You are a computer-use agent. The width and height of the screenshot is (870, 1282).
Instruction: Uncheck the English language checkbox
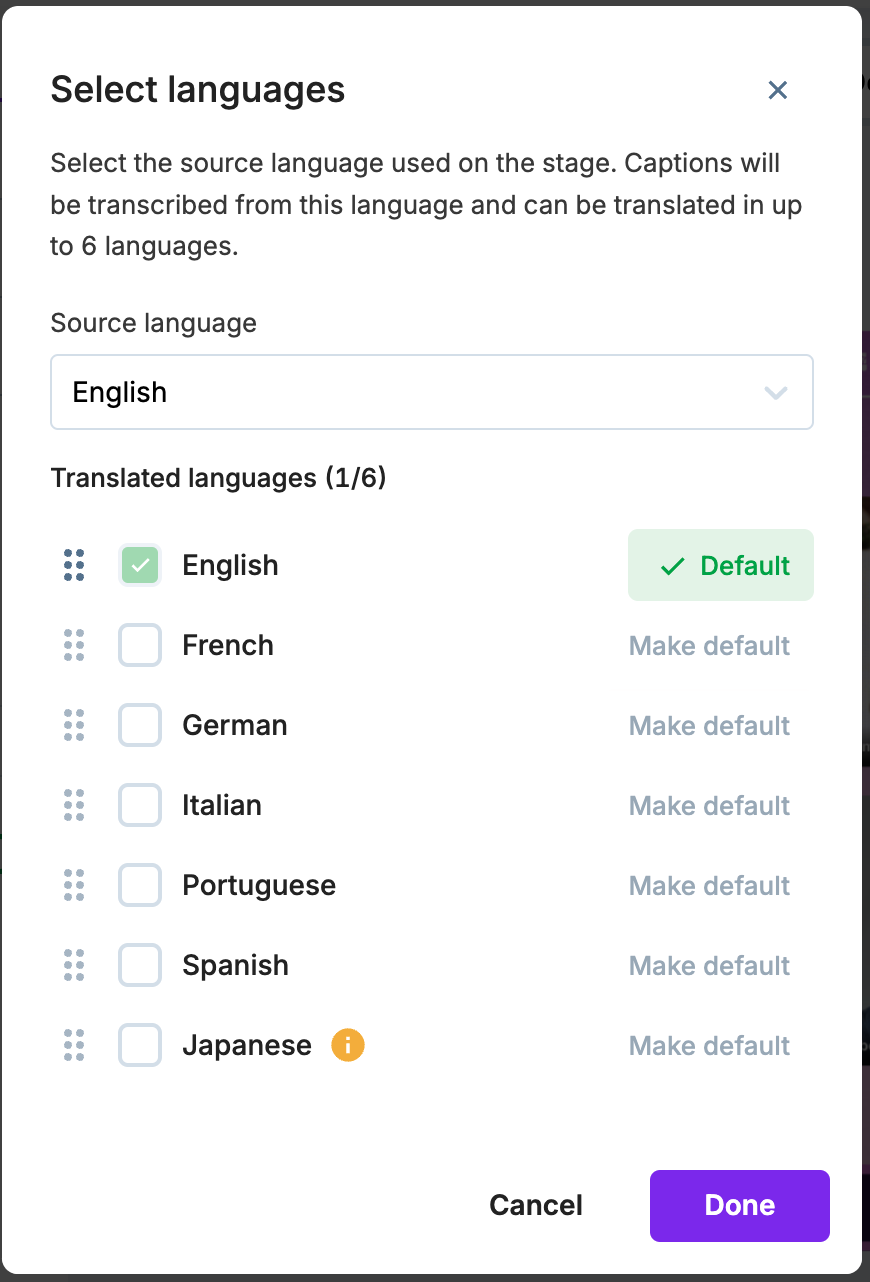click(140, 565)
